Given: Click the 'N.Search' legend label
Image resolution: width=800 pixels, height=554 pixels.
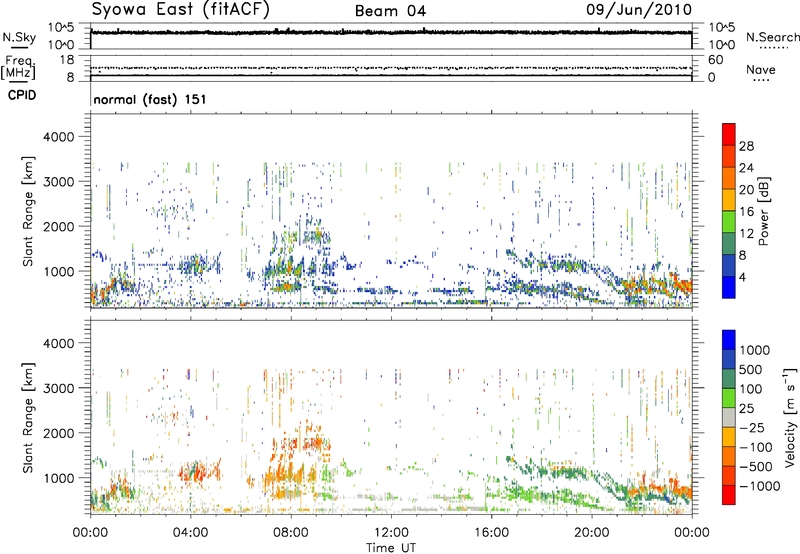Looking at the screenshot, I should coord(772,37).
